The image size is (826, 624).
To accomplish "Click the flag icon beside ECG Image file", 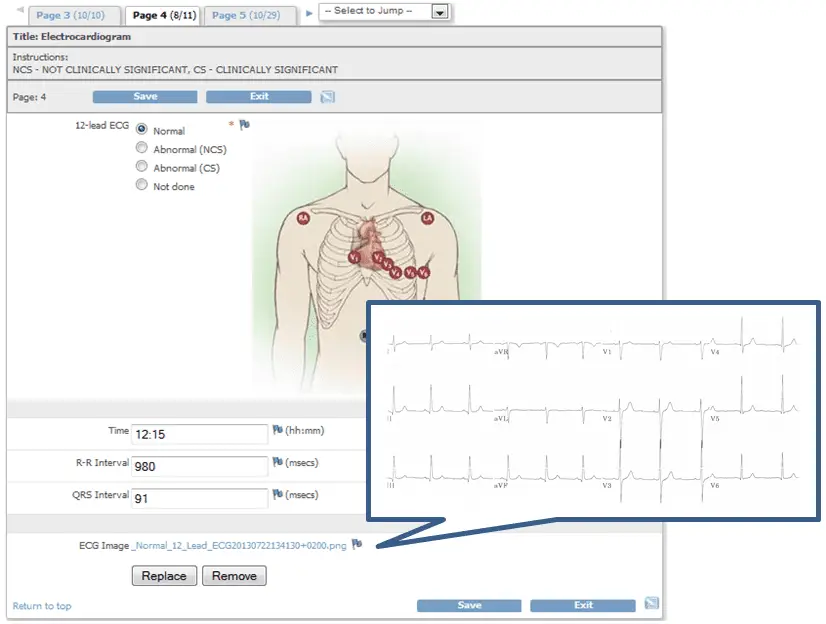I will point(357,544).
